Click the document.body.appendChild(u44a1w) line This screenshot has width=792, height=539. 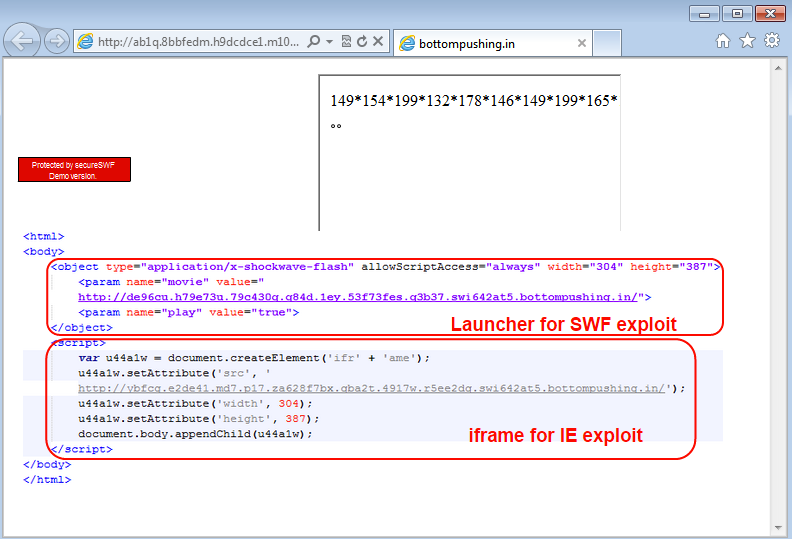(x=195, y=434)
